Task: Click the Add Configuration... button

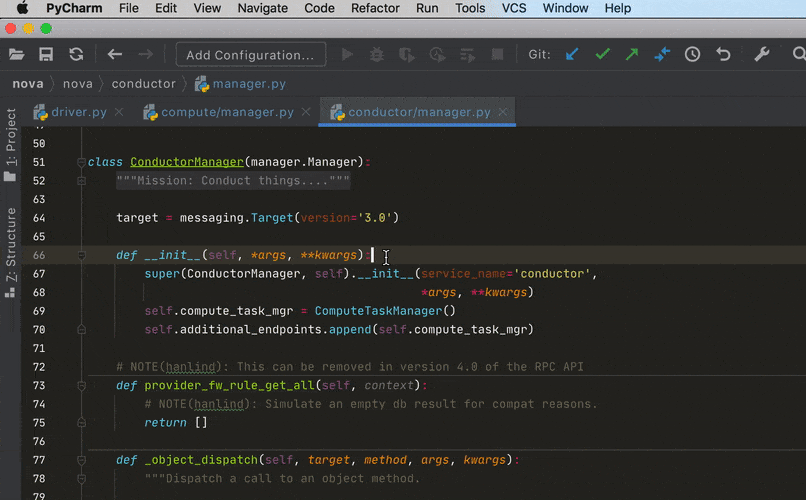Action: 251,55
